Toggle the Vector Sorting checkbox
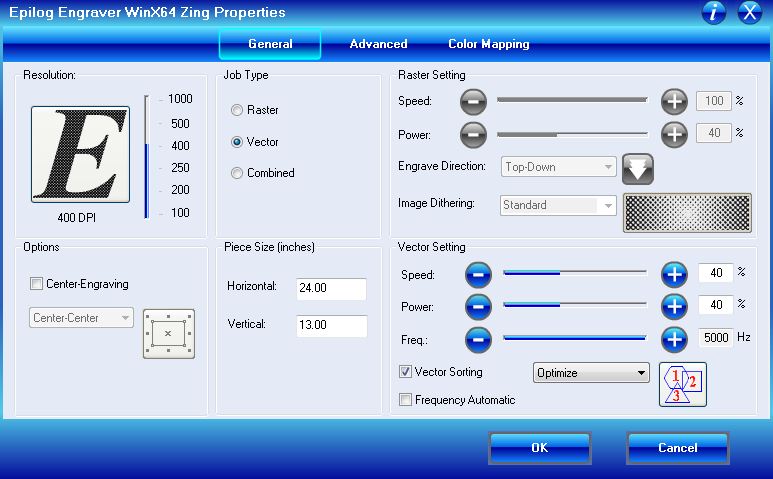Screen dimensions: 773x479 (405, 372)
